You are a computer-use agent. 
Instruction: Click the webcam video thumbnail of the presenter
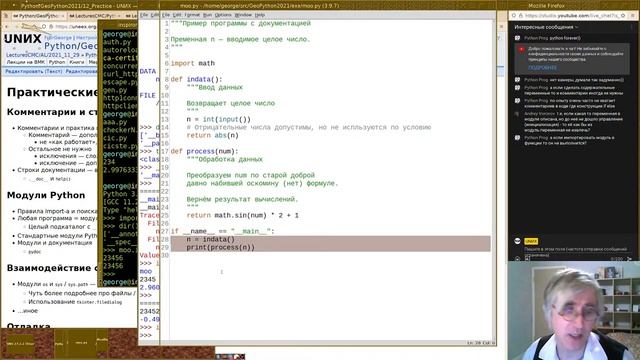[x=573, y=310]
